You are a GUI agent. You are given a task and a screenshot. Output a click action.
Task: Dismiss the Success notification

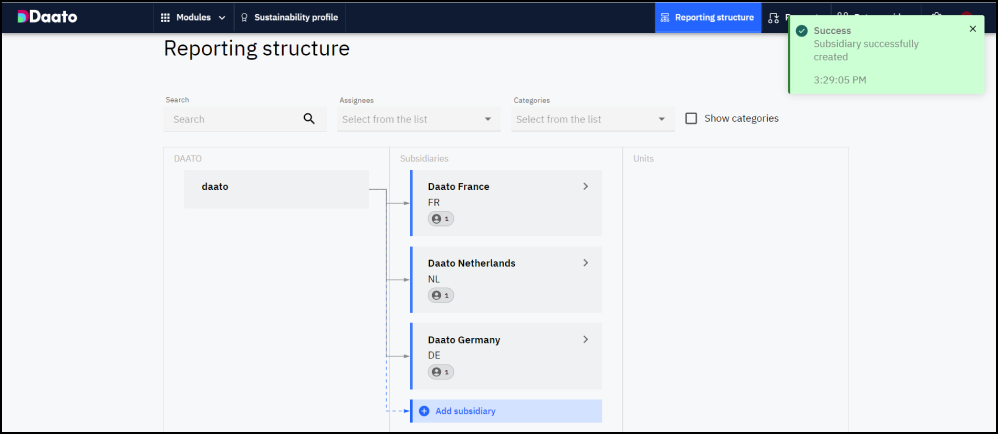coord(973,29)
